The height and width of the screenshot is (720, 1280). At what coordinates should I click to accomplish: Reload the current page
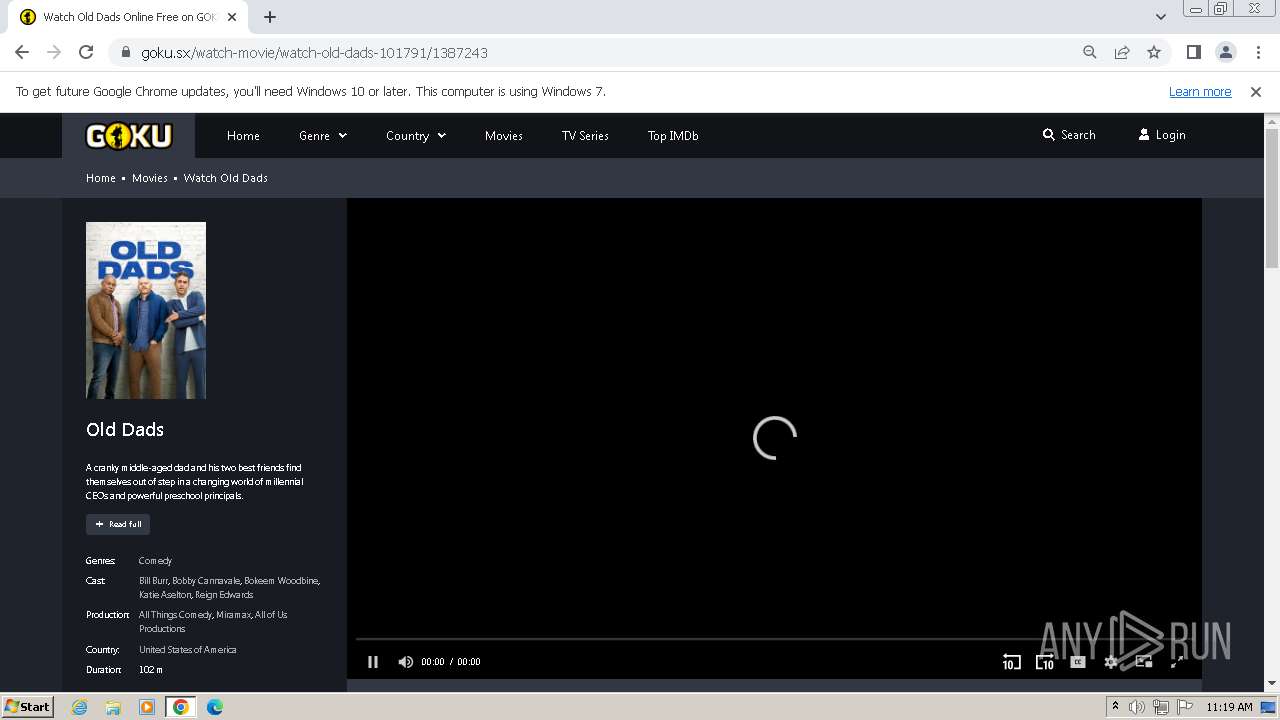tap(86, 52)
